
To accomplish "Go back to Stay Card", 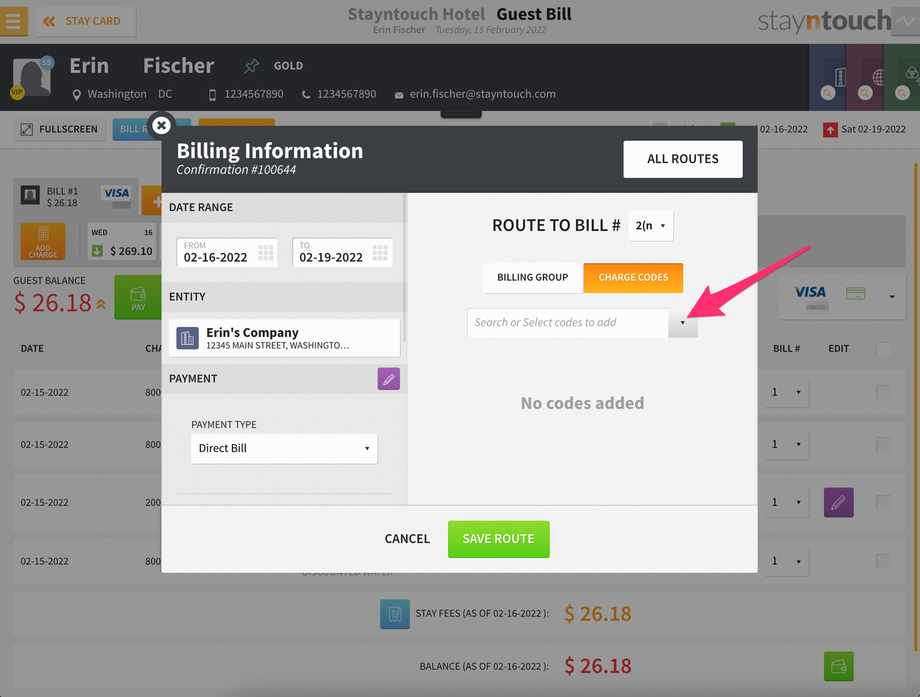I will pos(86,21).
